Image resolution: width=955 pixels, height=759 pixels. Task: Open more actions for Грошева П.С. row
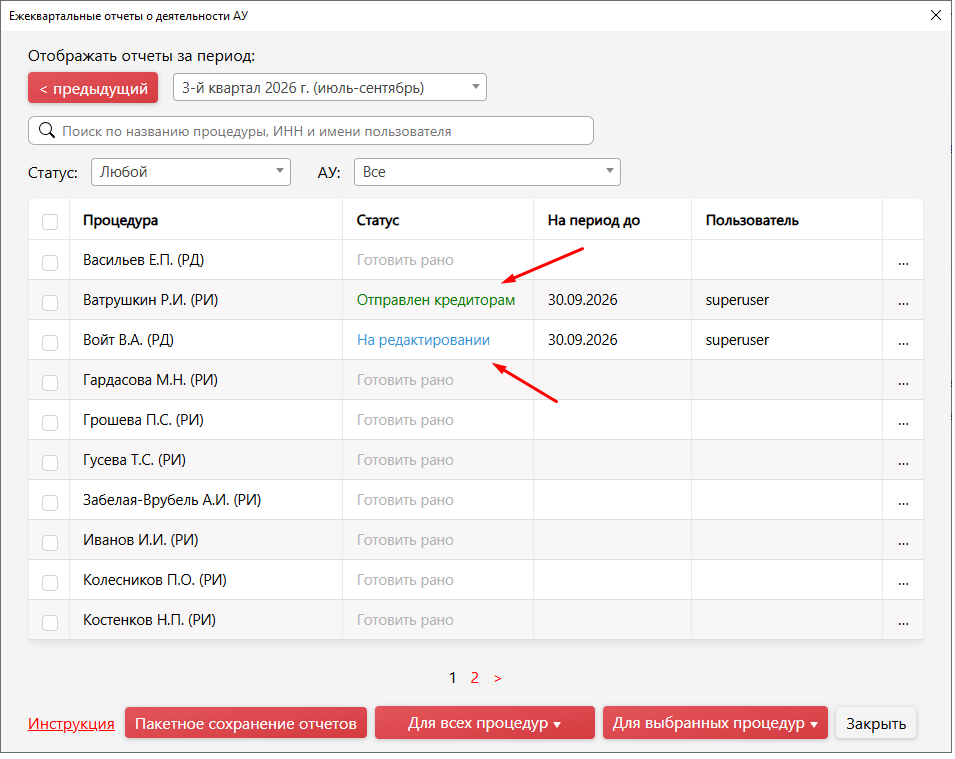pos(903,423)
